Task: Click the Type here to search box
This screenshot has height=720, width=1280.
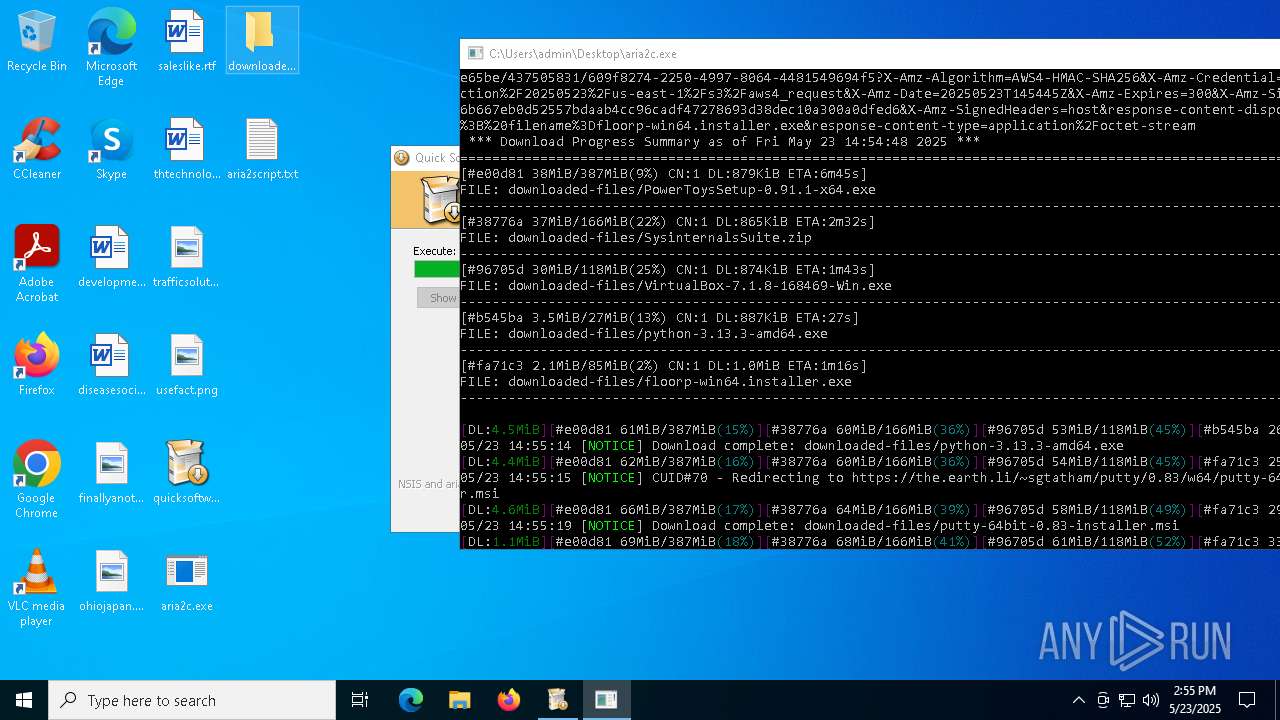Action: [x=192, y=700]
